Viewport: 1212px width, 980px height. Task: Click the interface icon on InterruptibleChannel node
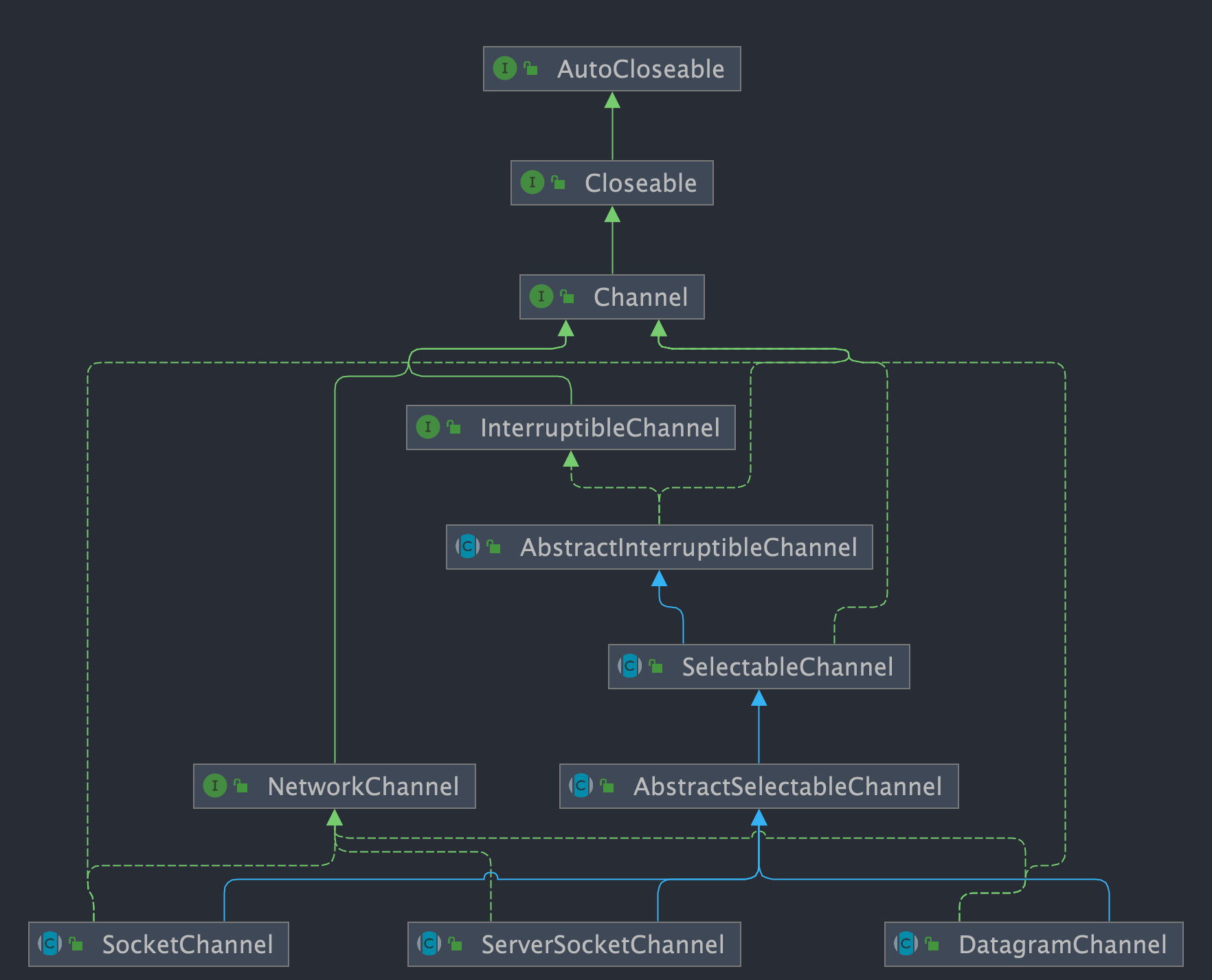(429, 427)
